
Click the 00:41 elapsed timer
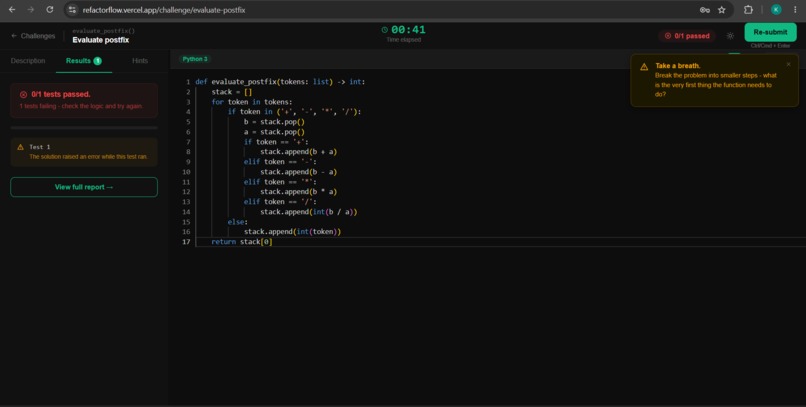pos(408,30)
